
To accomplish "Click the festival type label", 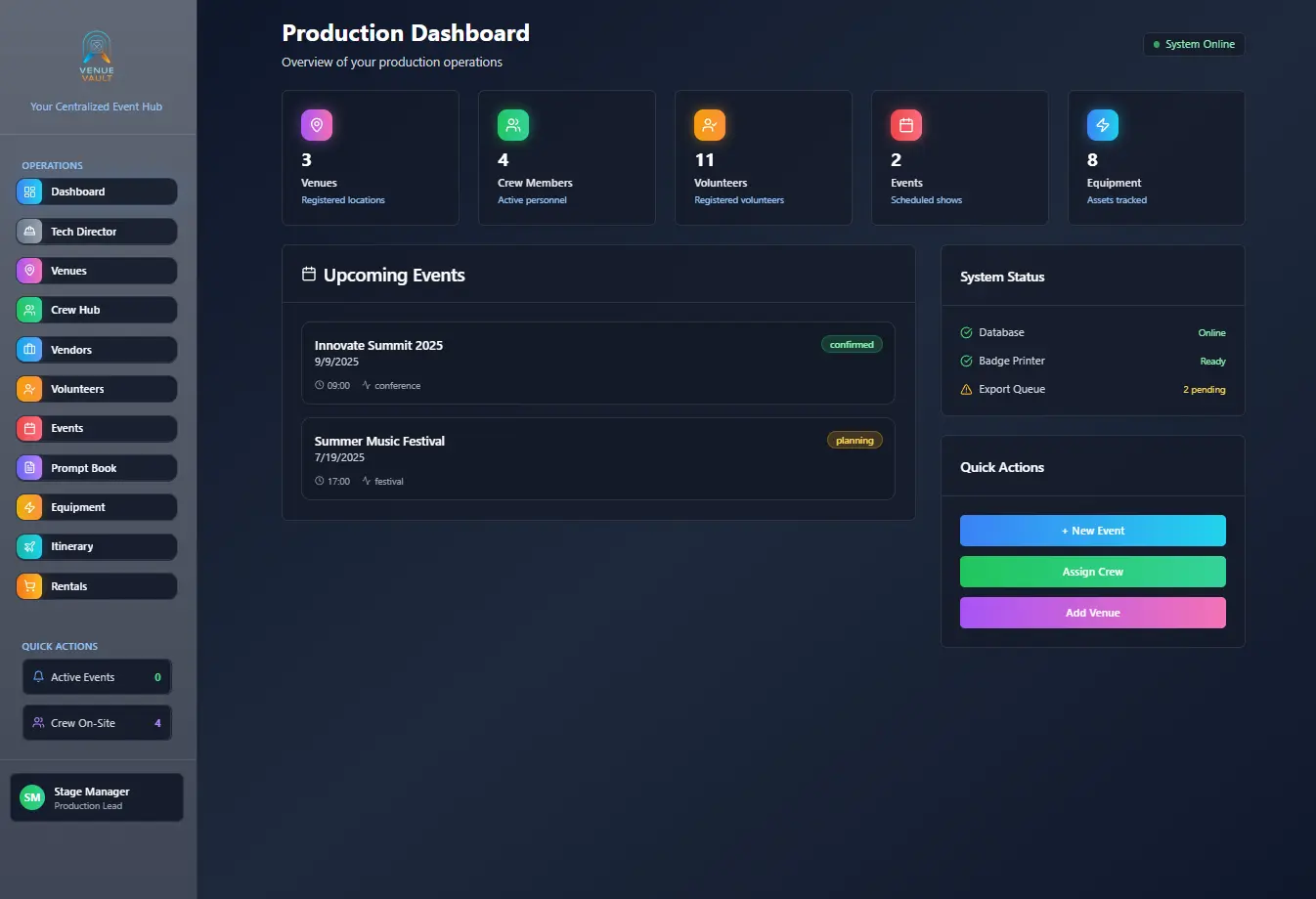I will (x=389, y=481).
